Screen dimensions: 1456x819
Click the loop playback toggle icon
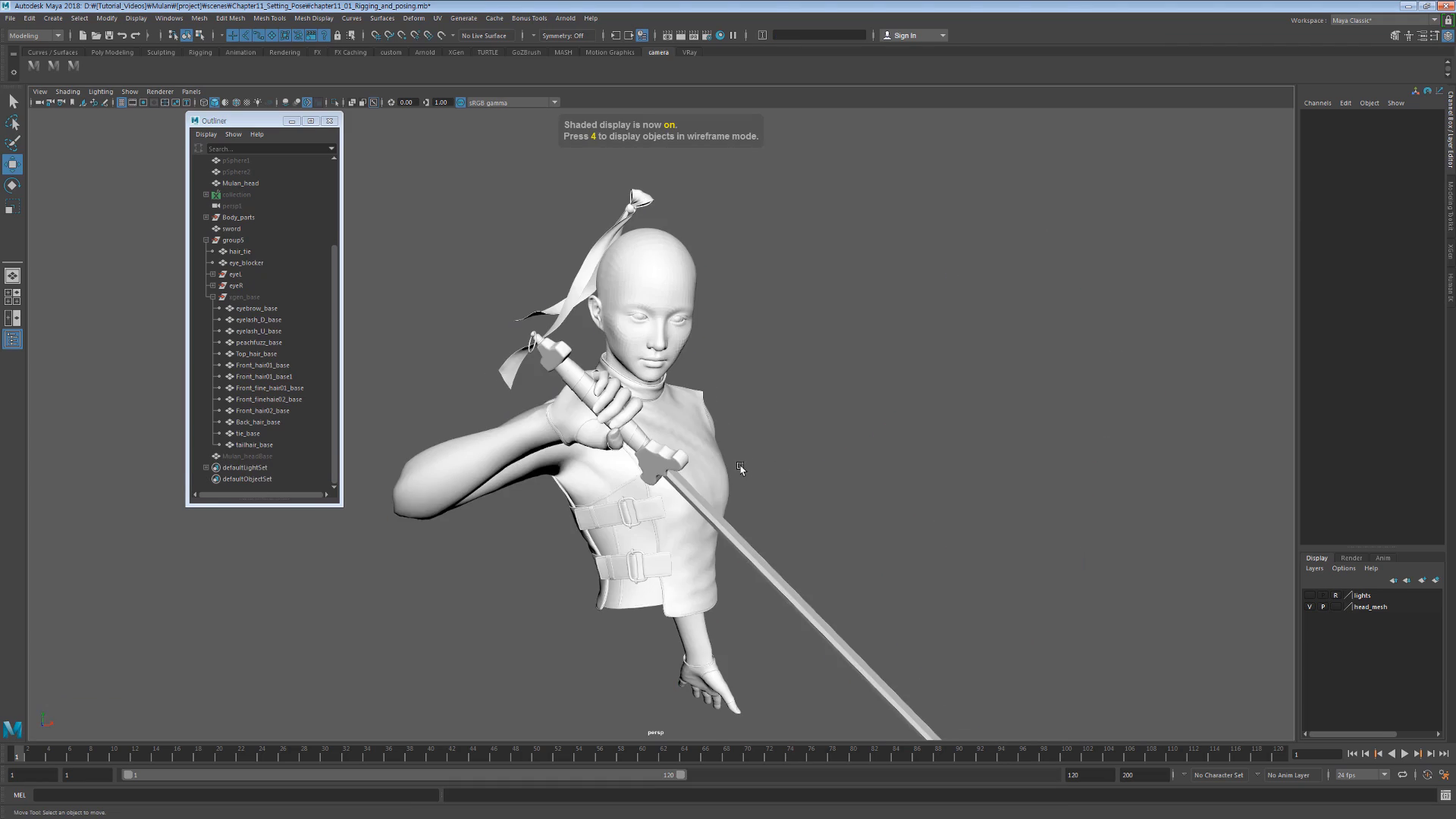tap(1402, 775)
